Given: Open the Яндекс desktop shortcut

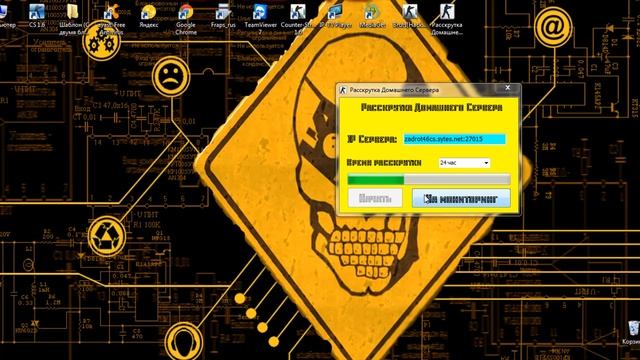Looking at the screenshot, I should tap(149, 16).
